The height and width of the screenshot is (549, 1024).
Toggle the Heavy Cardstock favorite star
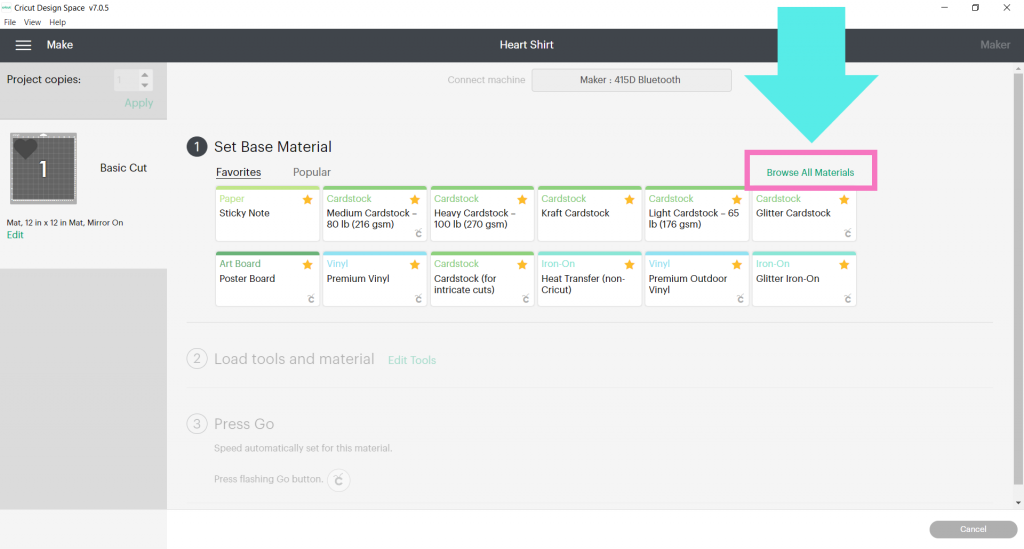click(522, 200)
